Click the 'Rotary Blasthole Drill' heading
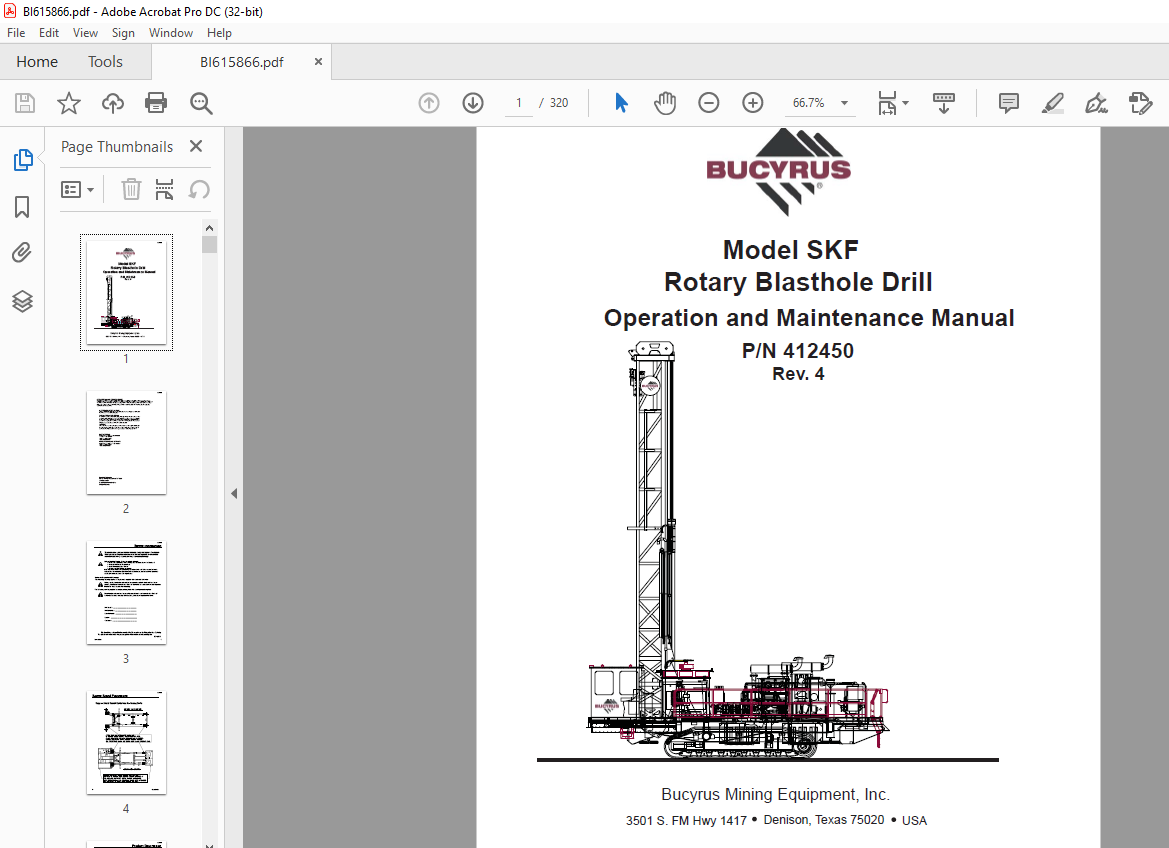 click(x=798, y=282)
